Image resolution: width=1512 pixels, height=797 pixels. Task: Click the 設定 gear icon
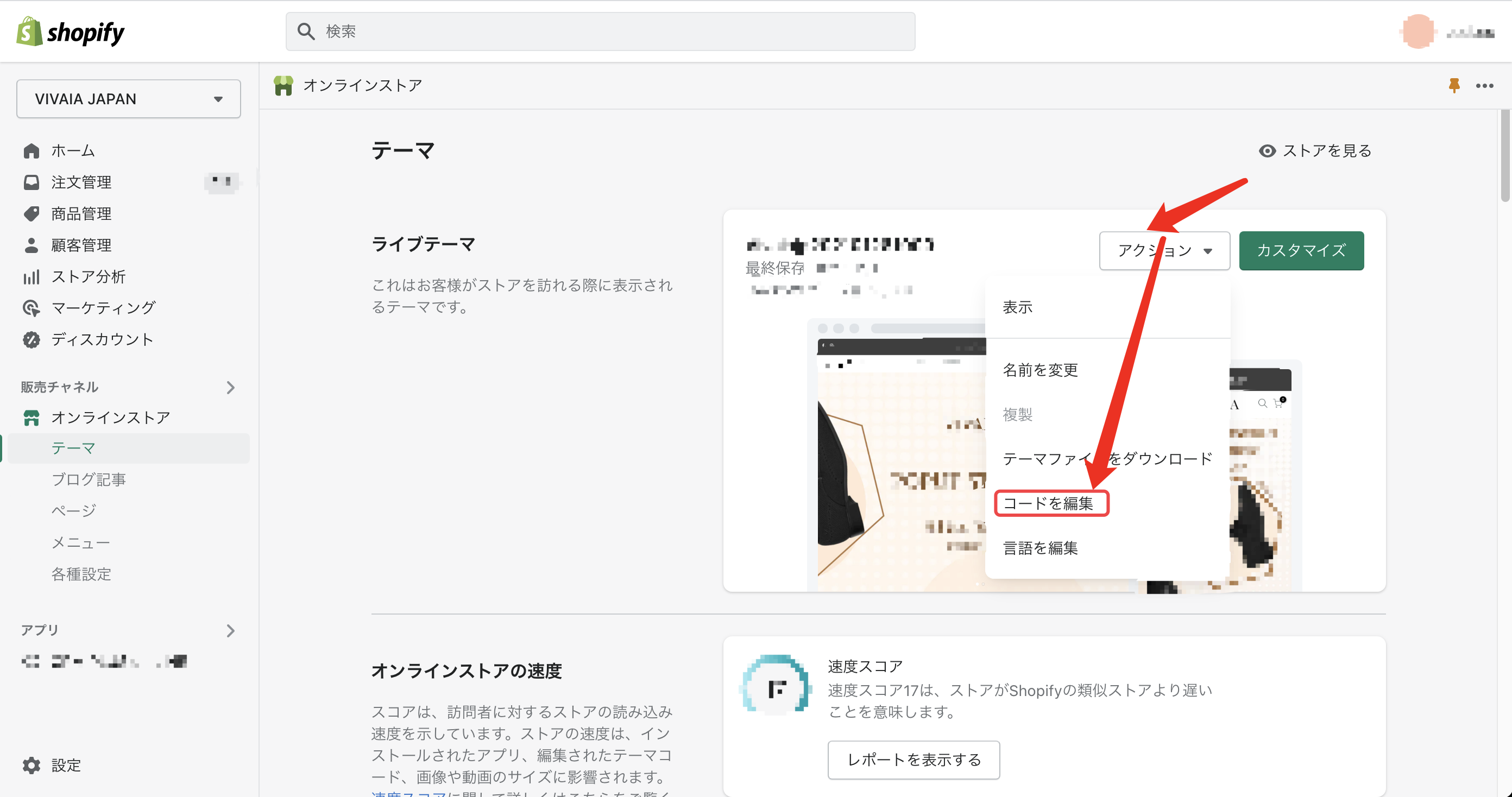click(x=31, y=766)
